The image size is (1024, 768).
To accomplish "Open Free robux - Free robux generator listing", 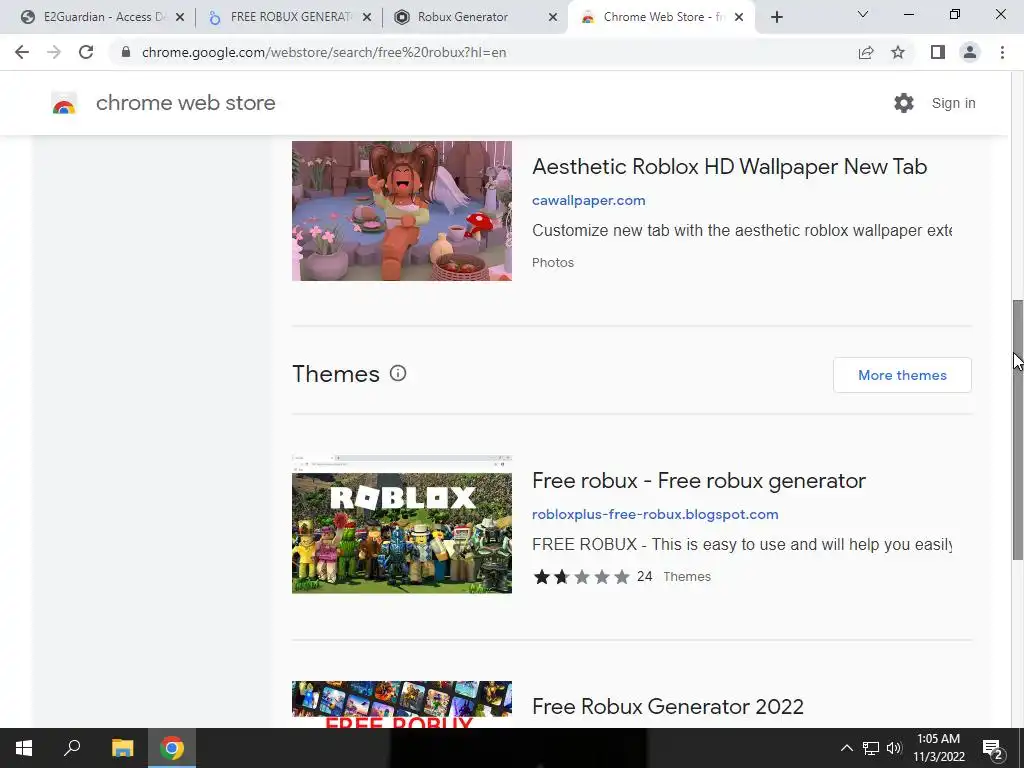I will click(x=699, y=481).
